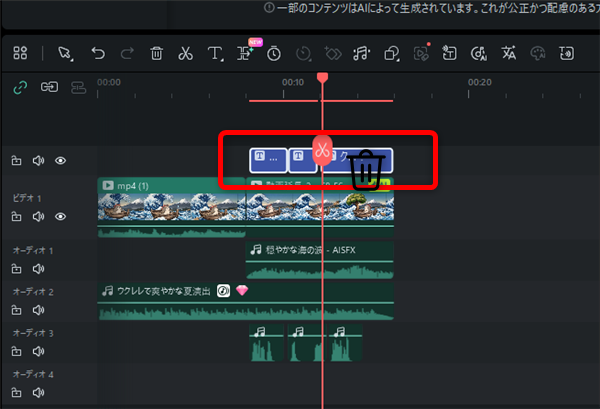Click the four-squares layout icon in the toolbar
Image resolution: width=600 pixels, height=409 pixels.
click(20, 53)
